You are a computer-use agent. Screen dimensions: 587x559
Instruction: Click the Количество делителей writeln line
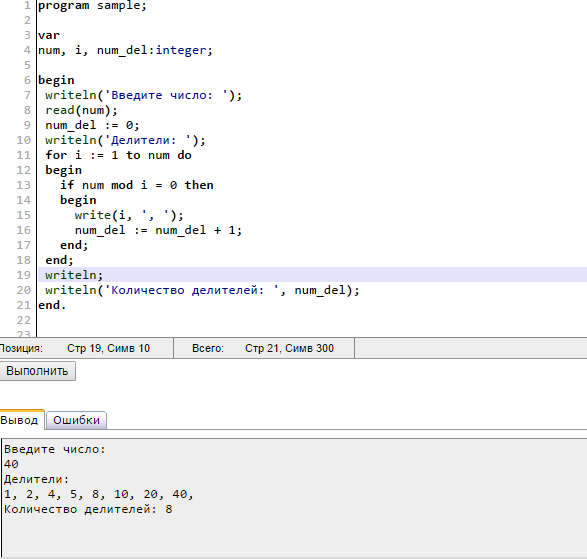202,290
